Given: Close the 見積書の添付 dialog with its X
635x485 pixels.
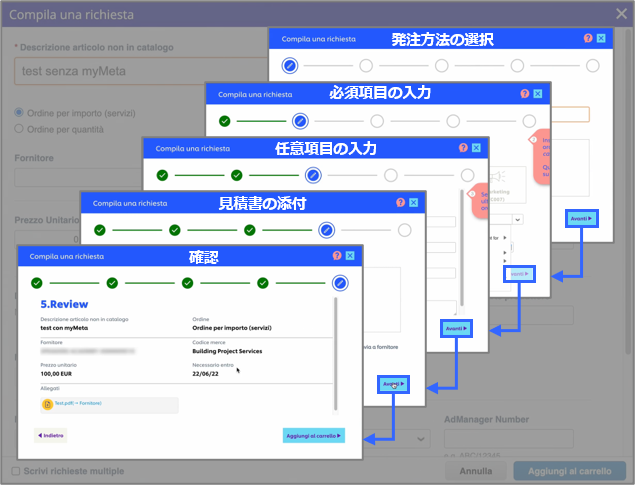Looking at the screenshot, I should (413, 202).
